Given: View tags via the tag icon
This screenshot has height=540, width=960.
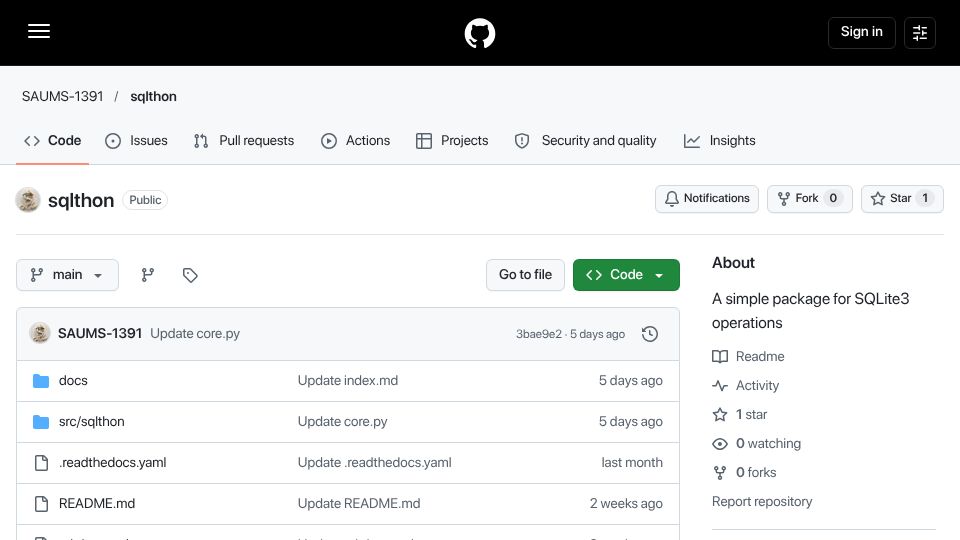Looking at the screenshot, I should 190,275.
